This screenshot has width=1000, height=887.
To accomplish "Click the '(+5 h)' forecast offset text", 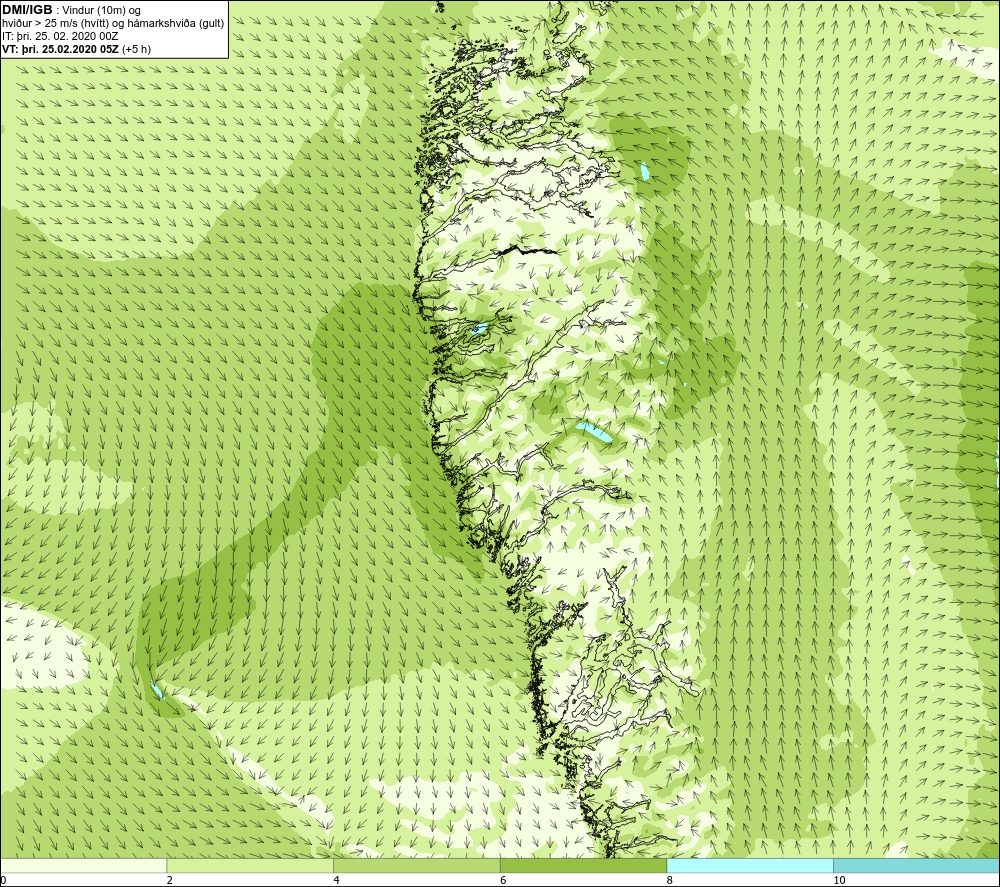I will point(136,49).
